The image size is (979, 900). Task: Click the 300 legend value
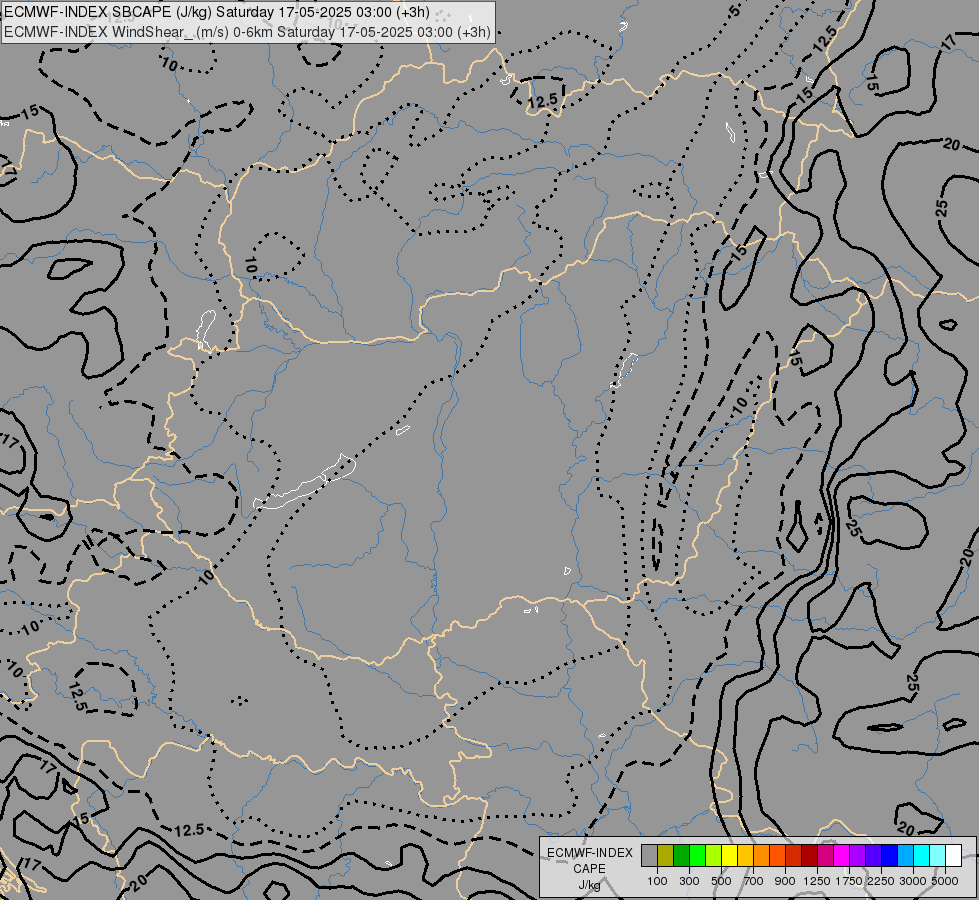coord(689,881)
